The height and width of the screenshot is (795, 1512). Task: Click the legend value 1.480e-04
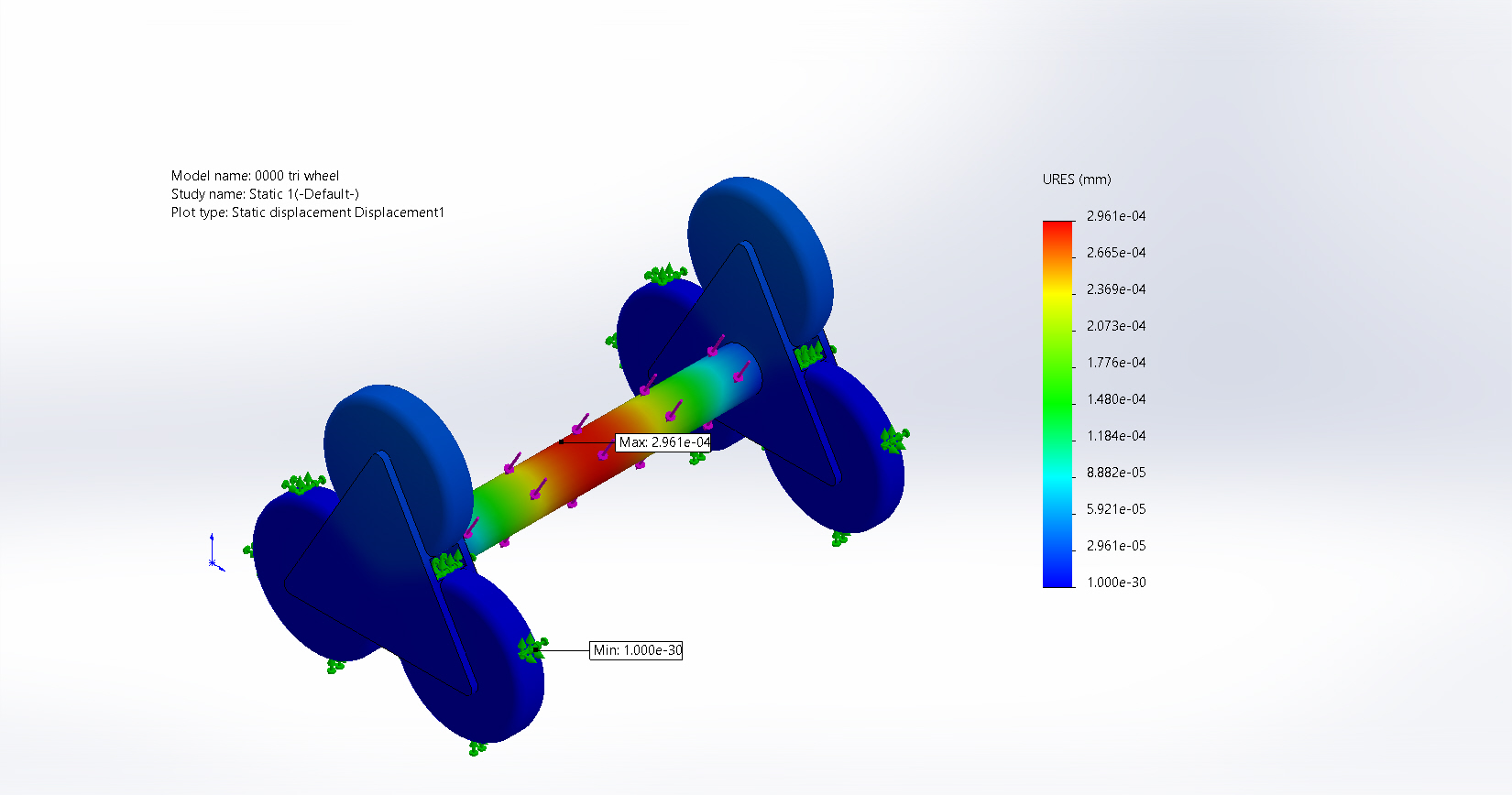pyautogui.click(x=1116, y=399)
